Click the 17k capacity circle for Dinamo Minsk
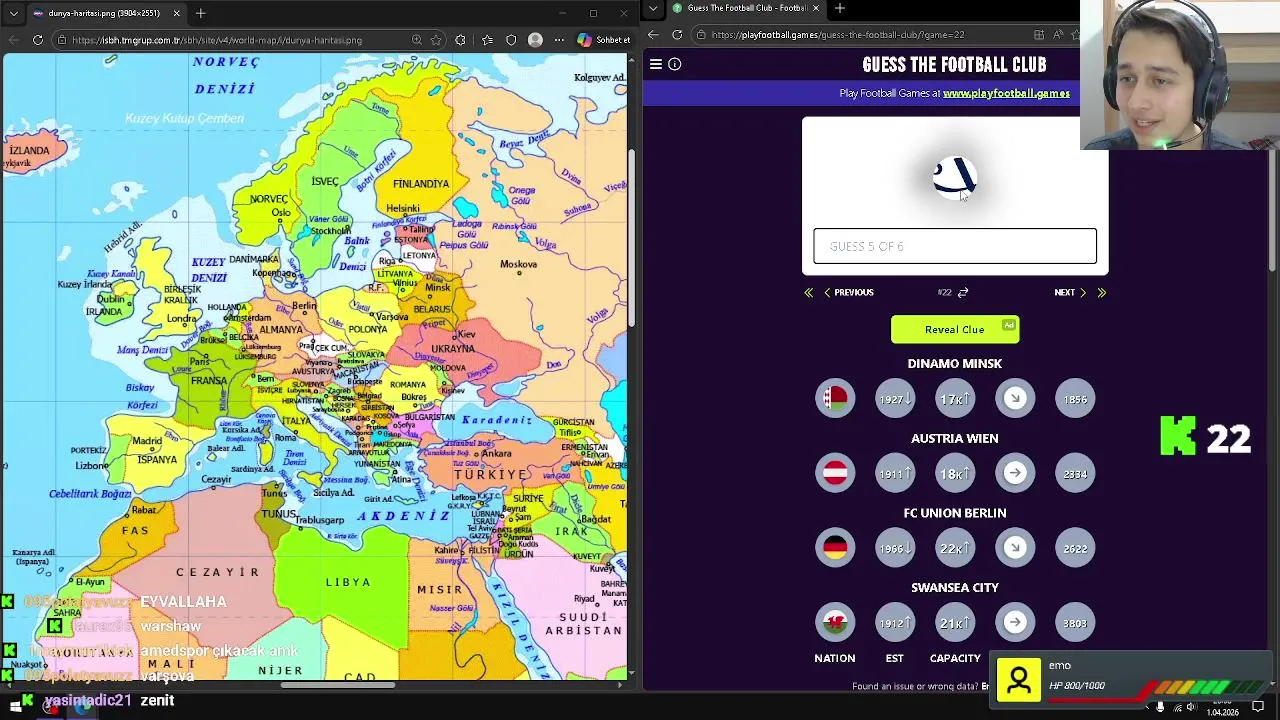1280x720 pixels. pos(955,399)
